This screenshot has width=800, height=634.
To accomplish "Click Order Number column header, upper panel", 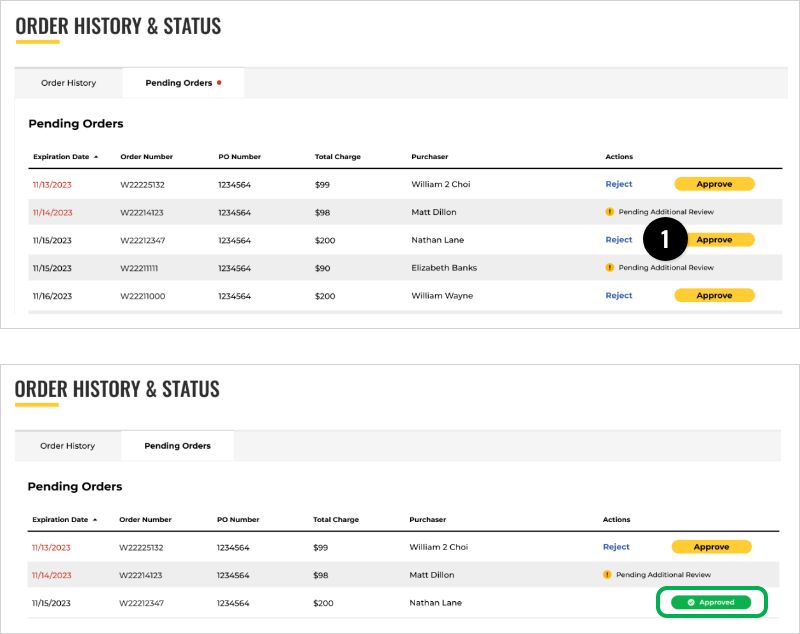I will (x=146, y=157).
